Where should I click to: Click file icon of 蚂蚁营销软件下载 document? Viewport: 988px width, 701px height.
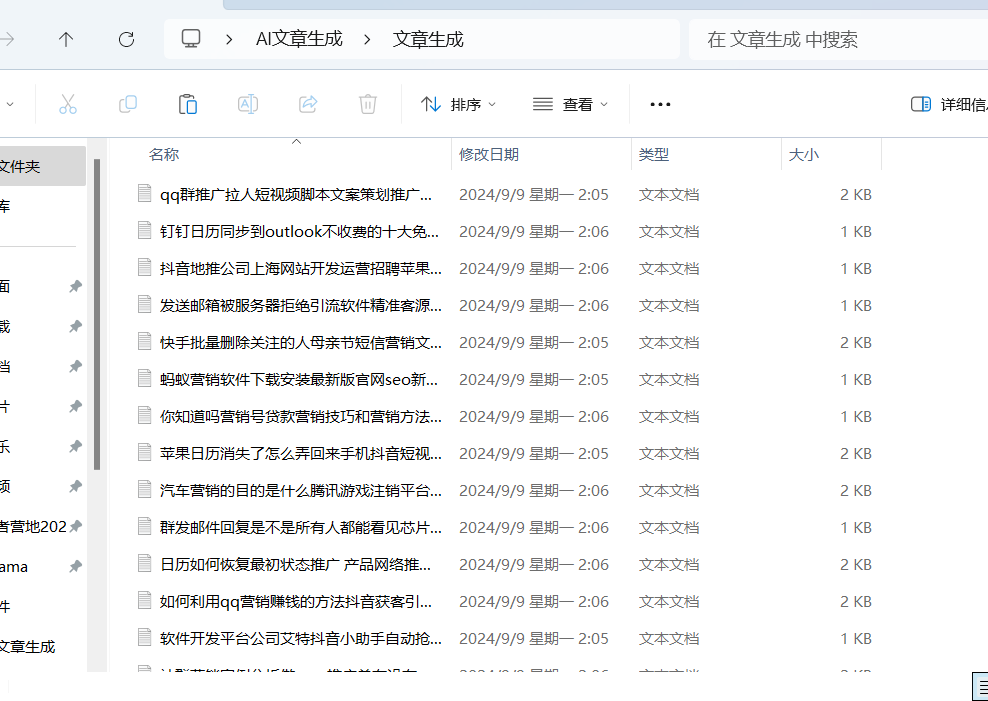point(145,379)
